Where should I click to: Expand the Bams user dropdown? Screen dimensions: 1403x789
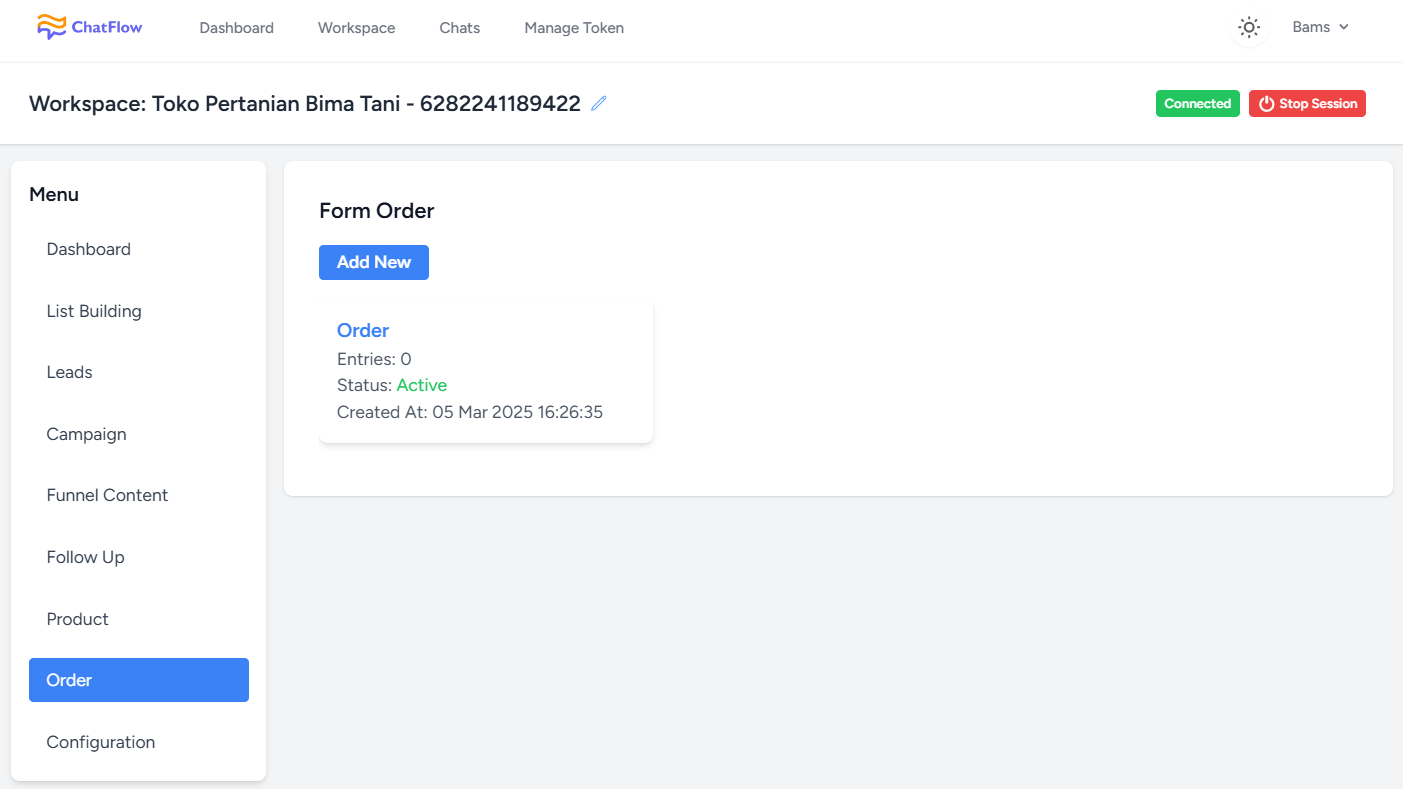point(1320,27)
